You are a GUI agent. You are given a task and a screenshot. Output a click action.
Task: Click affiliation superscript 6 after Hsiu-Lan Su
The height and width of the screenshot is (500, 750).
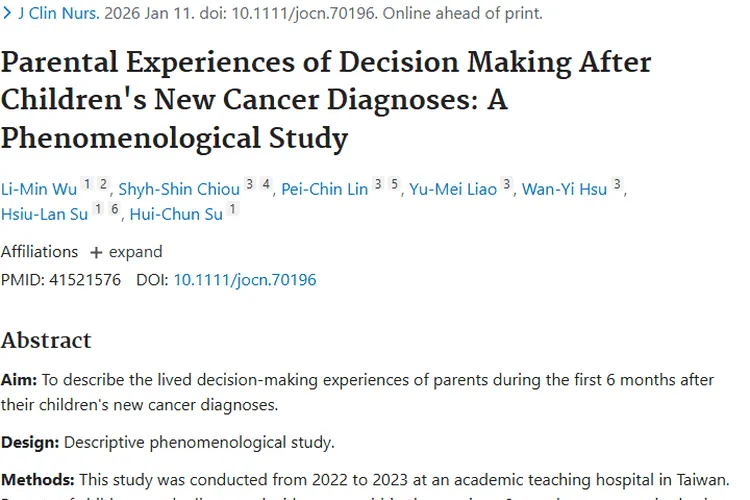tap(114, 208)
